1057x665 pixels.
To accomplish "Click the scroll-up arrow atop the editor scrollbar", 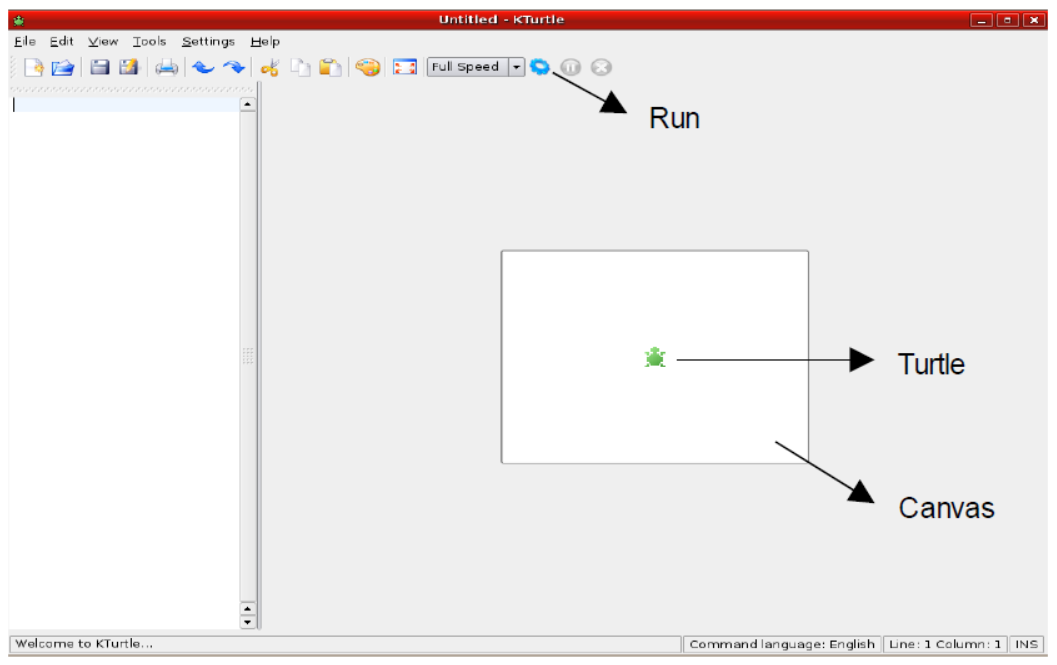I will pyautogui.click(x=247, y=104).
